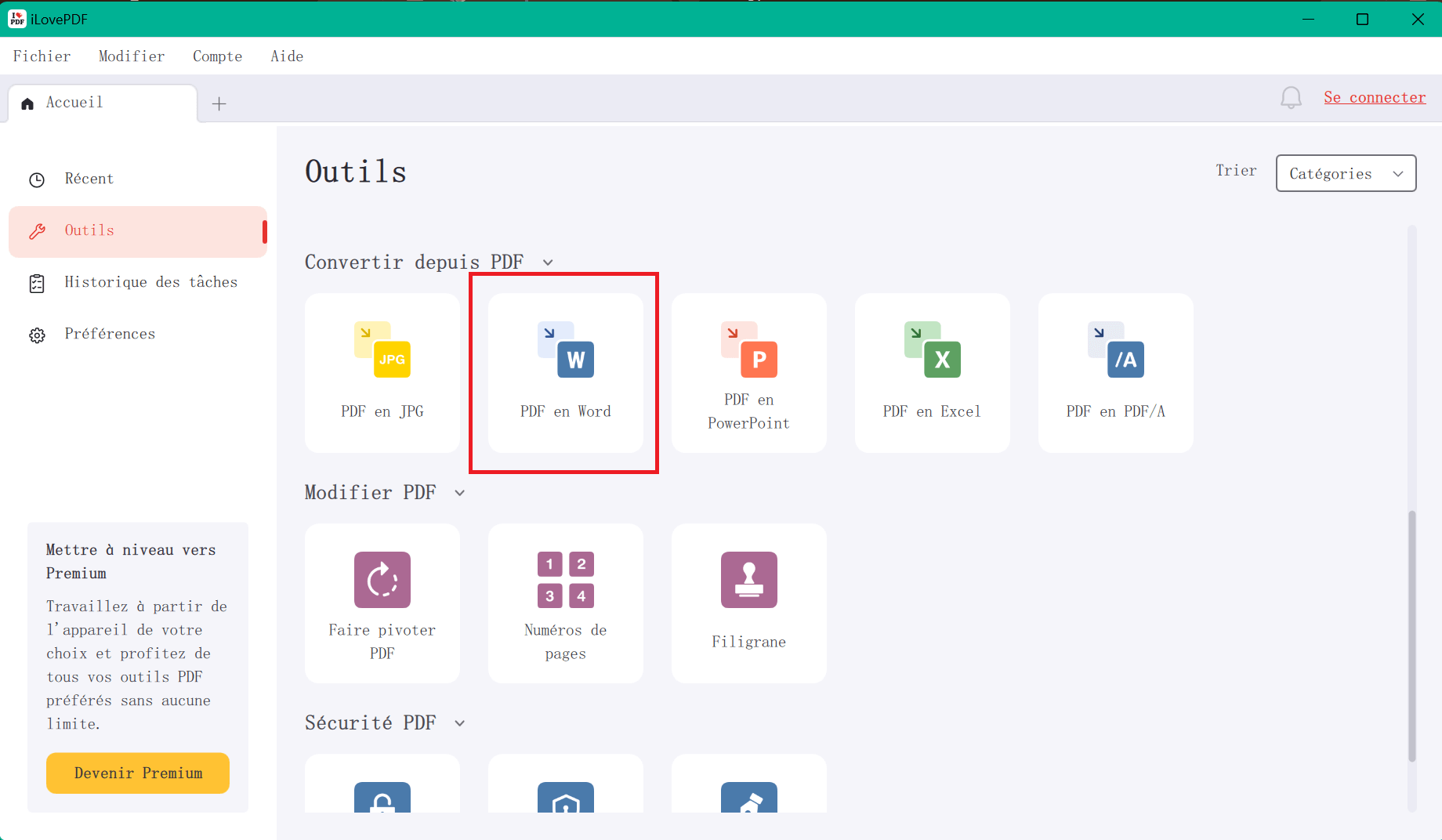
Task: Click the Outils page heading
Action: click(x=356, y=172)
